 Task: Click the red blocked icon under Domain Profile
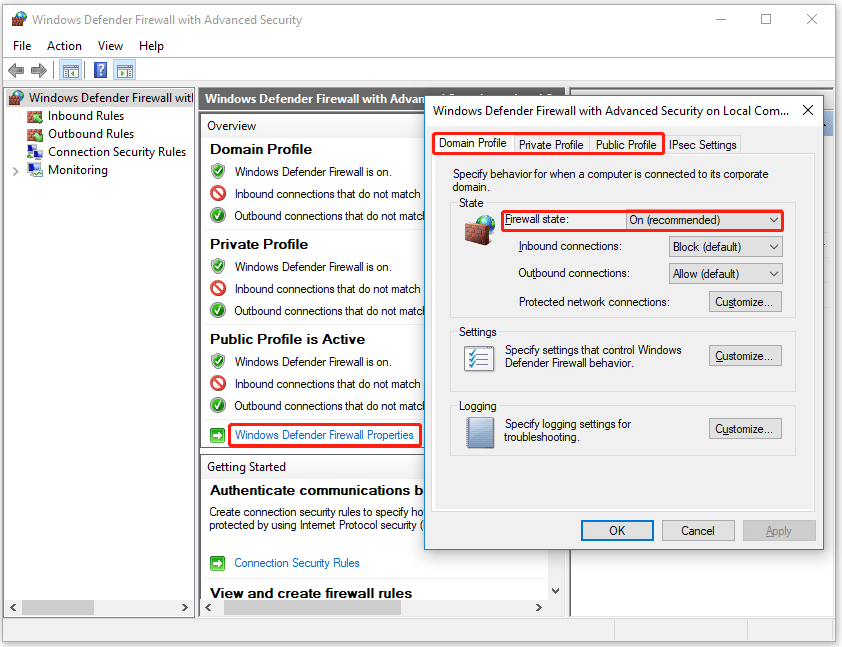tap(218, 194)
